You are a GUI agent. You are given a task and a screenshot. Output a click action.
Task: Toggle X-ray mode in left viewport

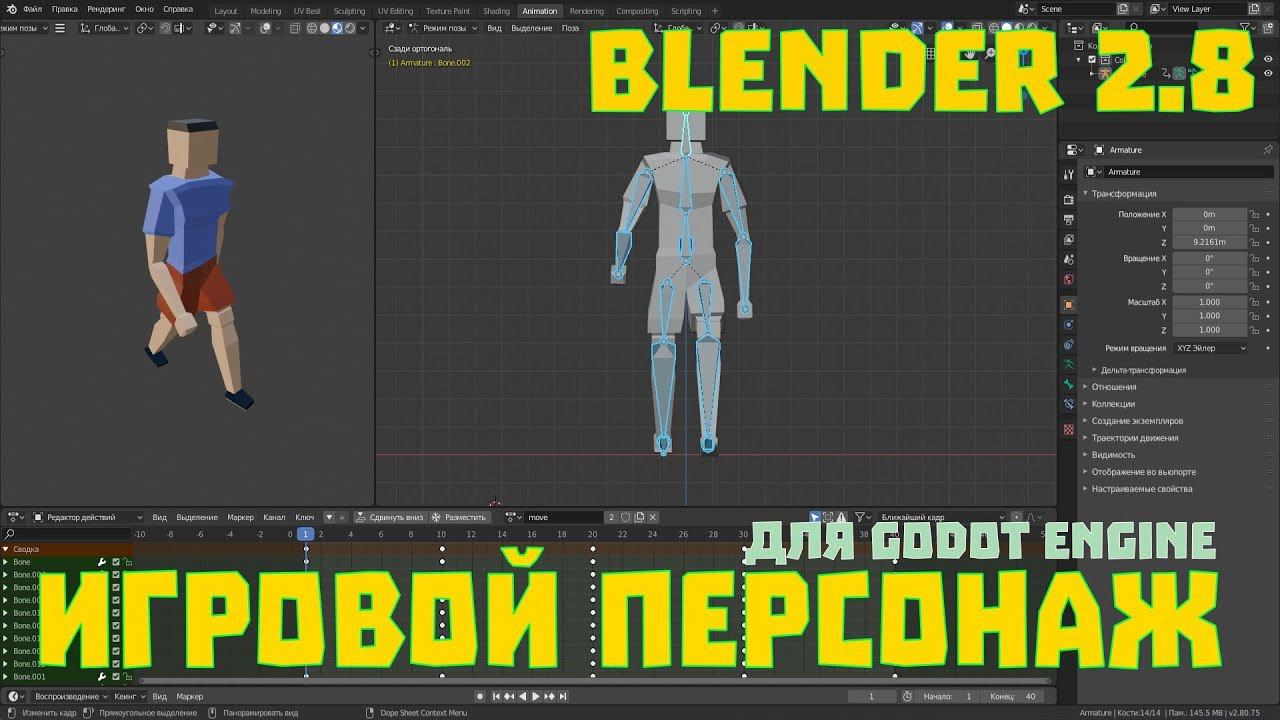[296, 28]
